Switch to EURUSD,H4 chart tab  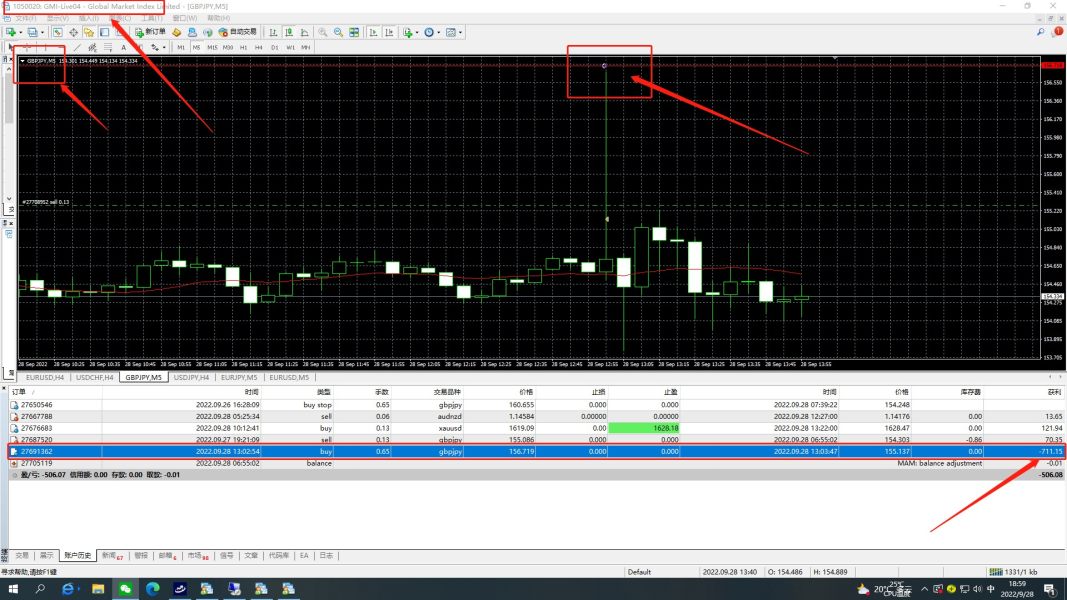click(x=45, y=377)
